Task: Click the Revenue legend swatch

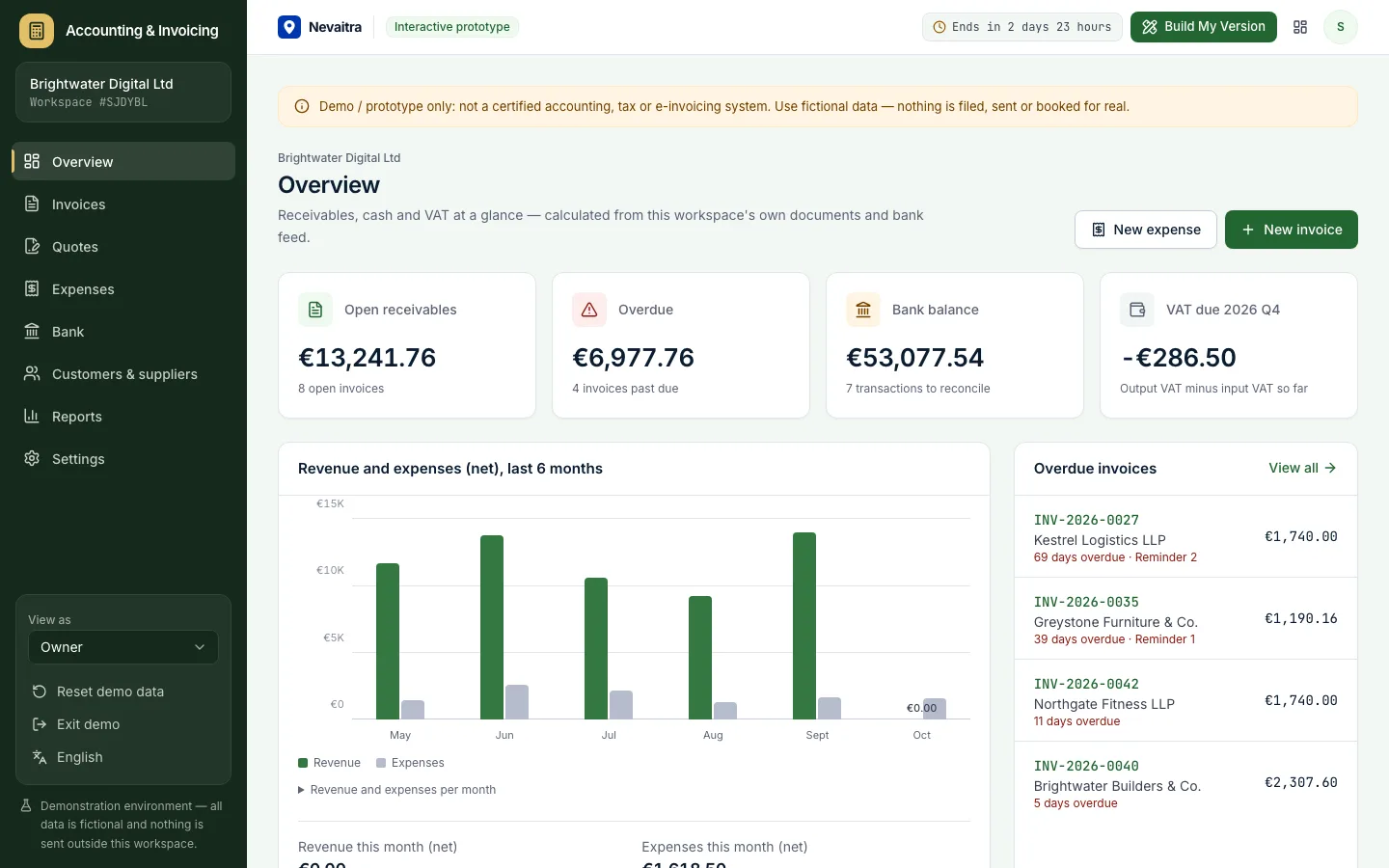Action: (x=303, y=763)
